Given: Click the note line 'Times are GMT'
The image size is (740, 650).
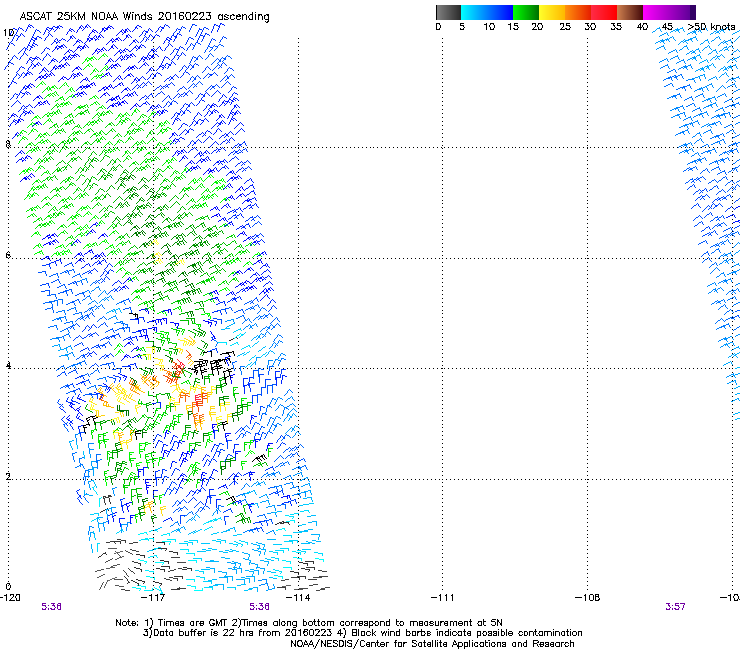Looking at the screenshot, I should click(x=193, y=623).
